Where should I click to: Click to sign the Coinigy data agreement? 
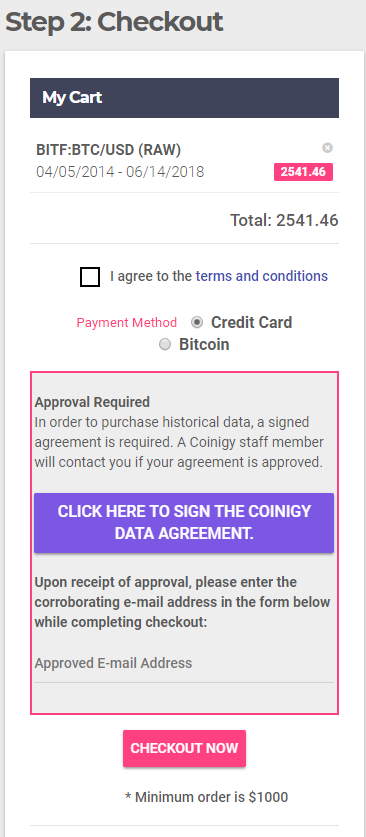[184, 523]
